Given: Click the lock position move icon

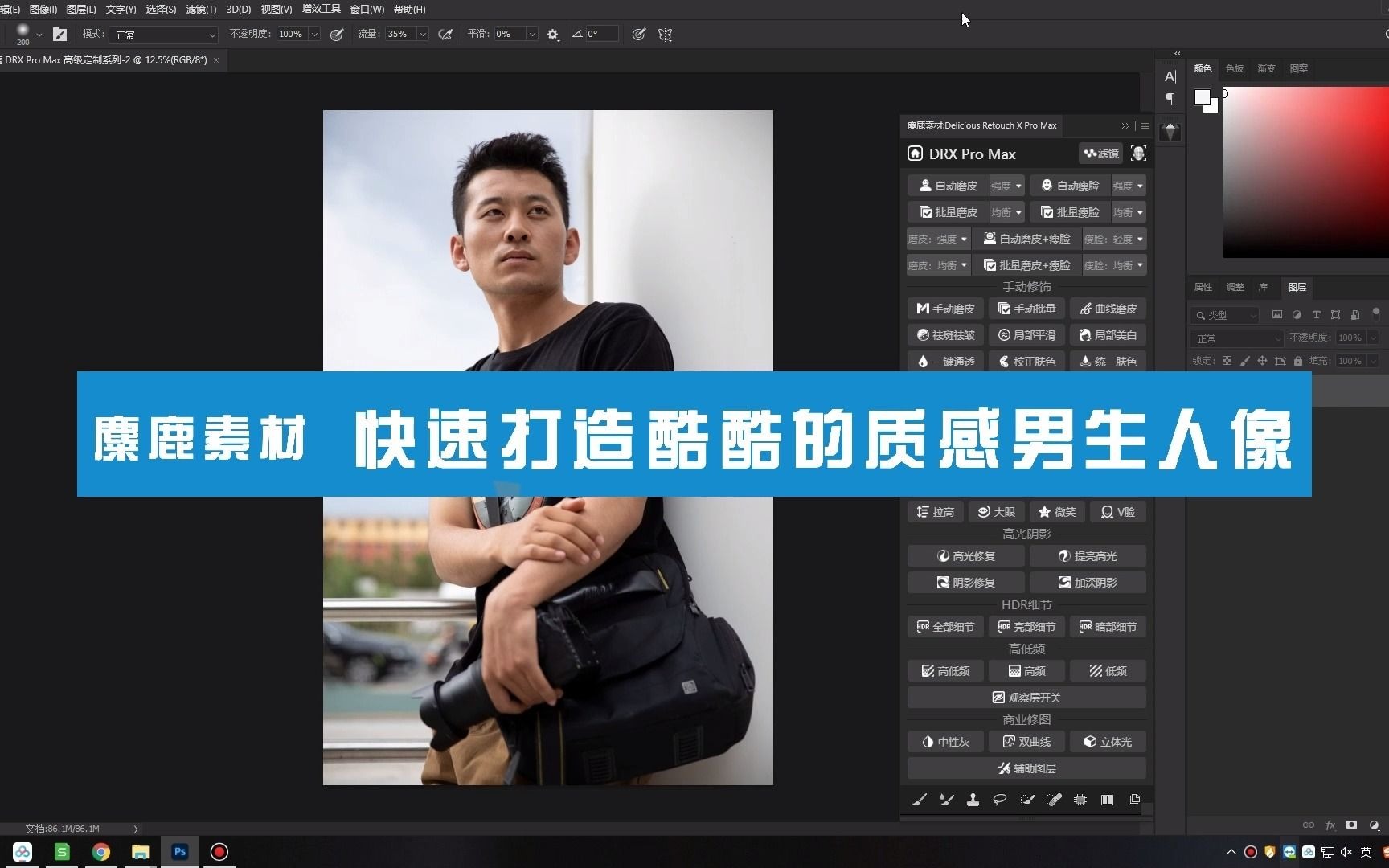Looking at the screenshot, I should pos(1262,361).
